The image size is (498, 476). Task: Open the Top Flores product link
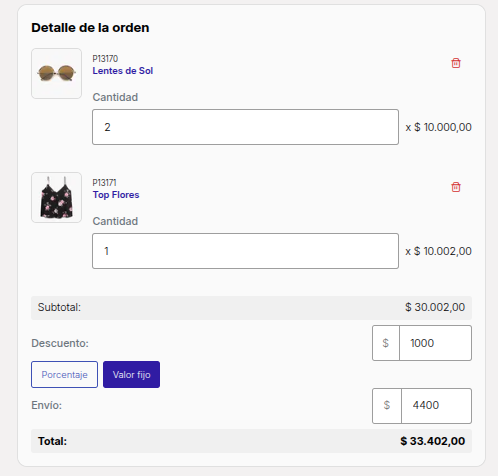(x=116, y=195)
